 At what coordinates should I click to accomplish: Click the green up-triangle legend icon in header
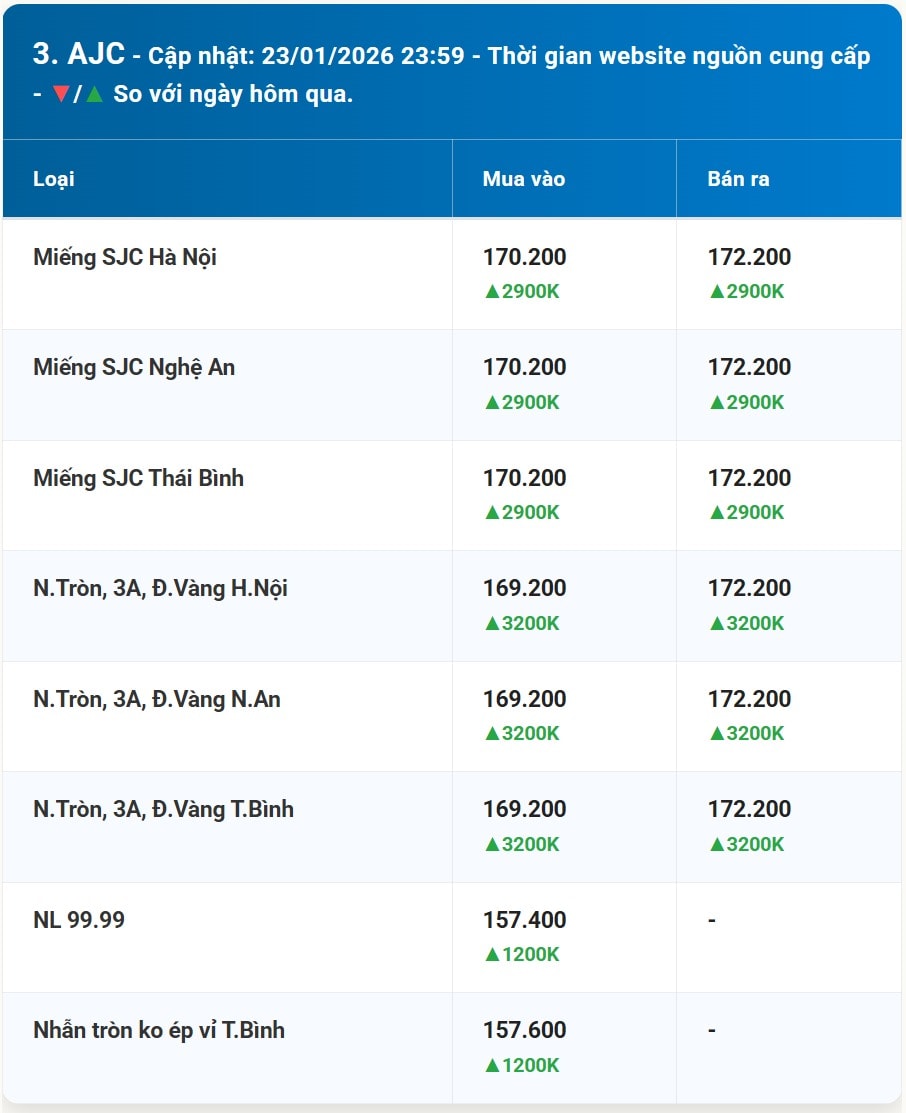[x=94, y=94]
